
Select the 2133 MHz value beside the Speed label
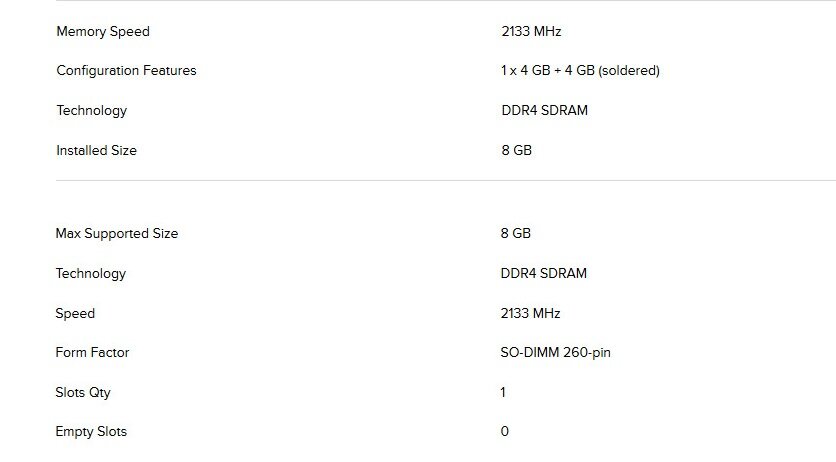(530, 313)
